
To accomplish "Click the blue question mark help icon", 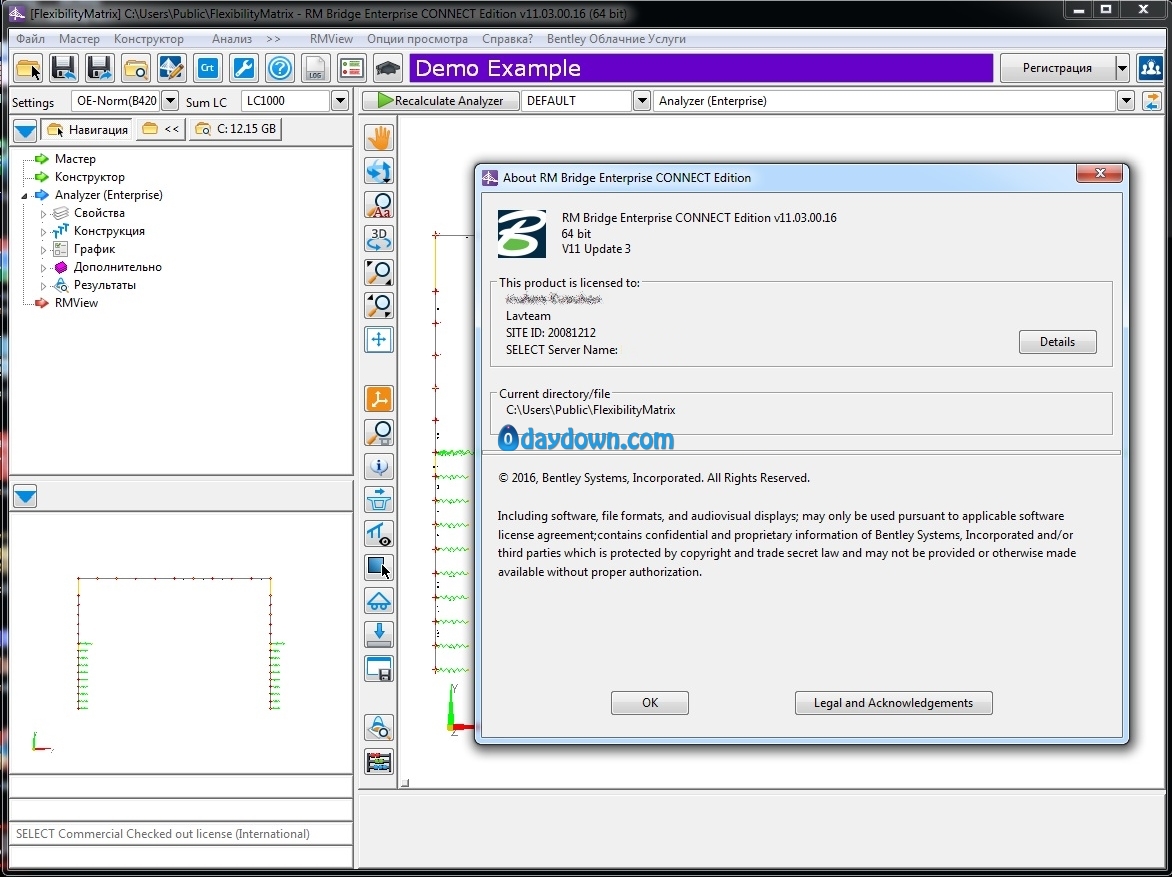I will tap(280, 68).
